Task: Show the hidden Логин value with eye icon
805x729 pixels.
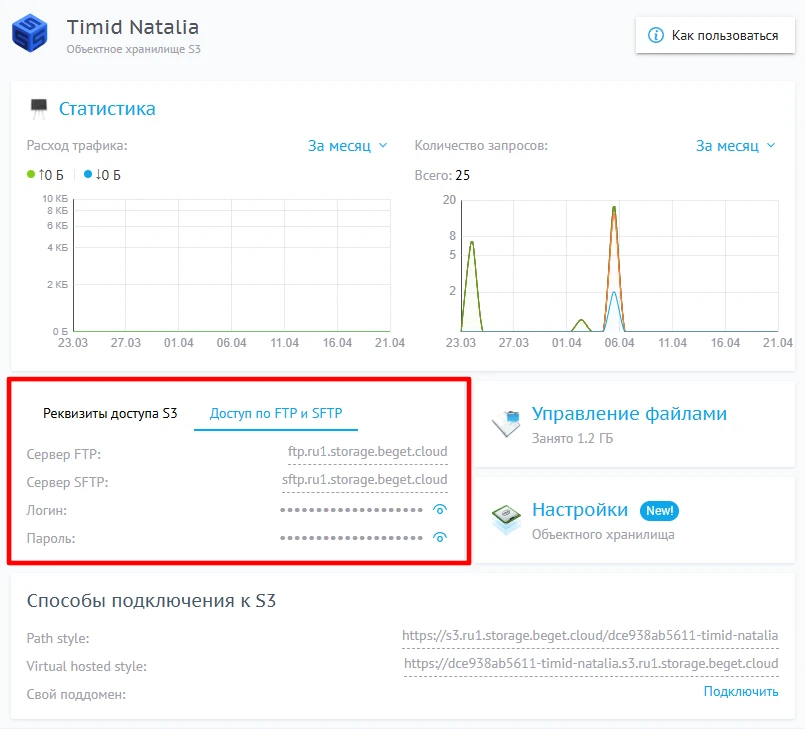Action: [x=439, y=510]
